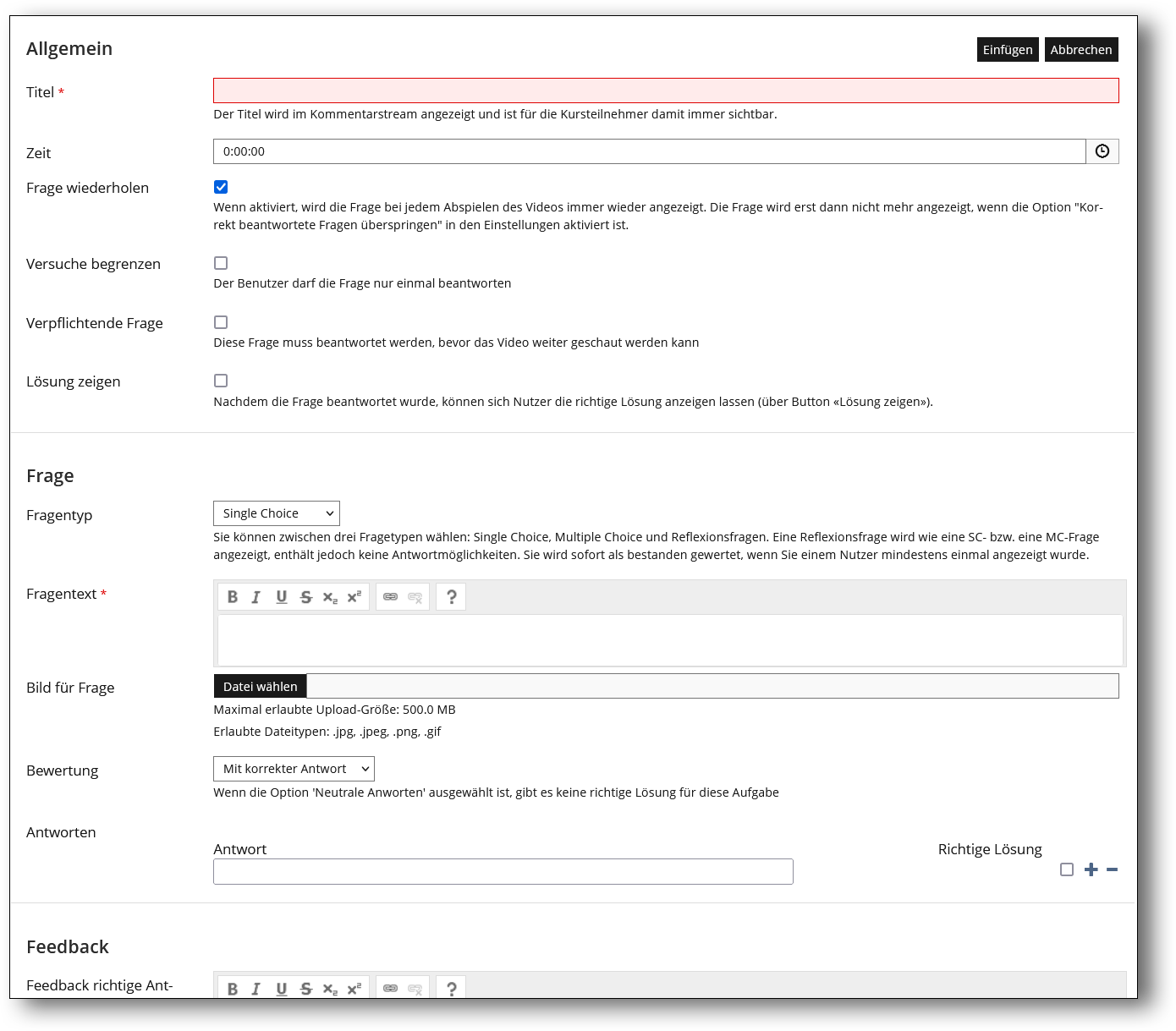
Task: Insert link in Feedback editor
Action: coord(390,989)
